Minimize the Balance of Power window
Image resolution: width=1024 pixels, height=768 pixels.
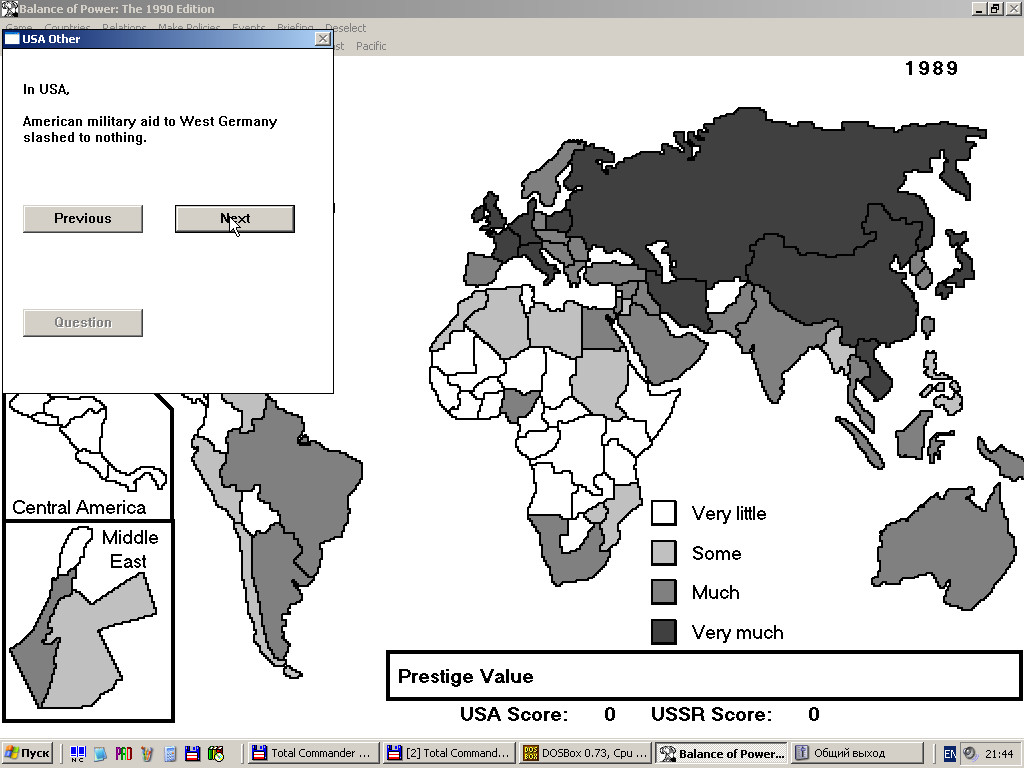978,8
